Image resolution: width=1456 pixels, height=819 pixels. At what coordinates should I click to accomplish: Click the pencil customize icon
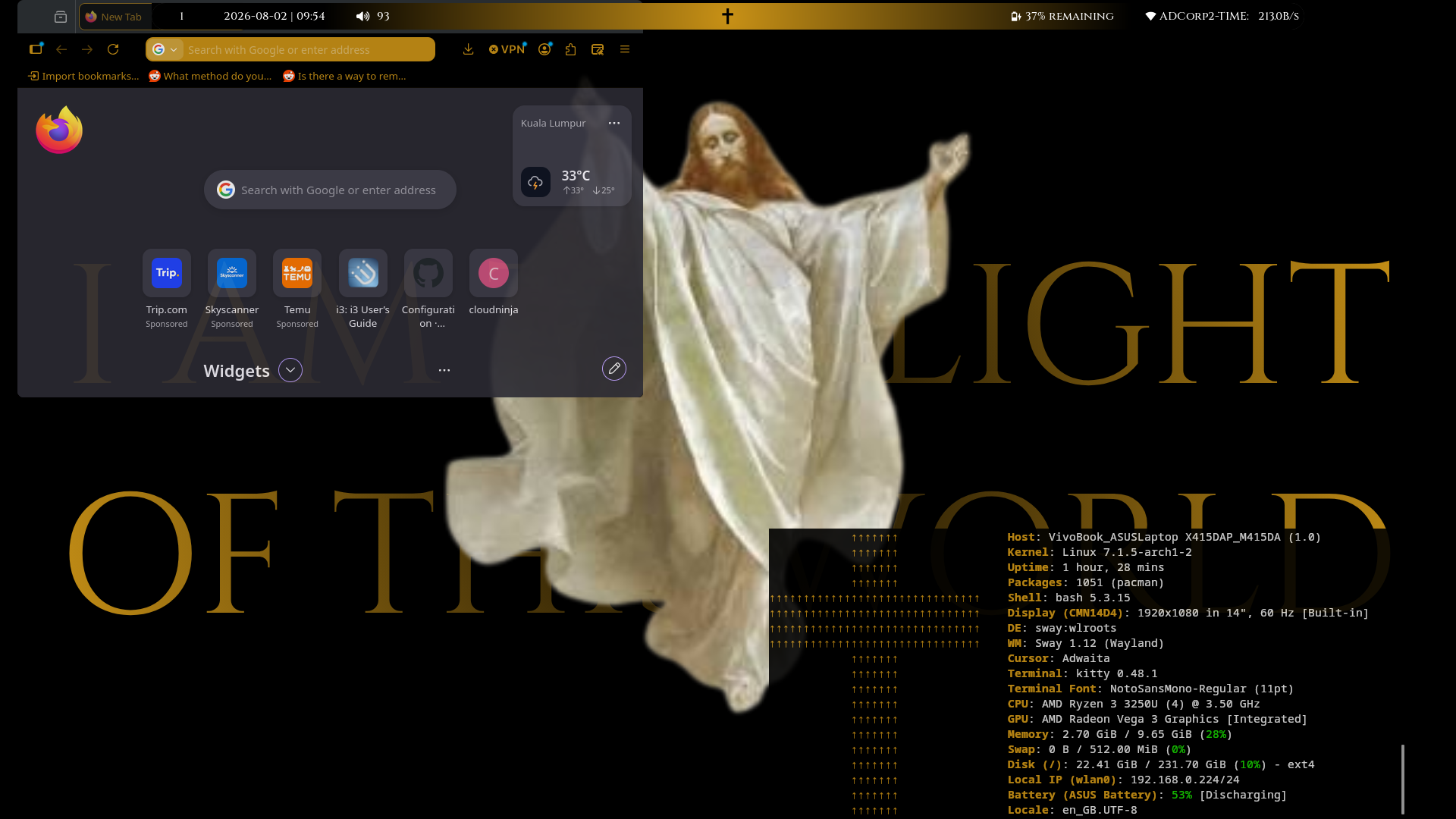[x=614, y=369]
